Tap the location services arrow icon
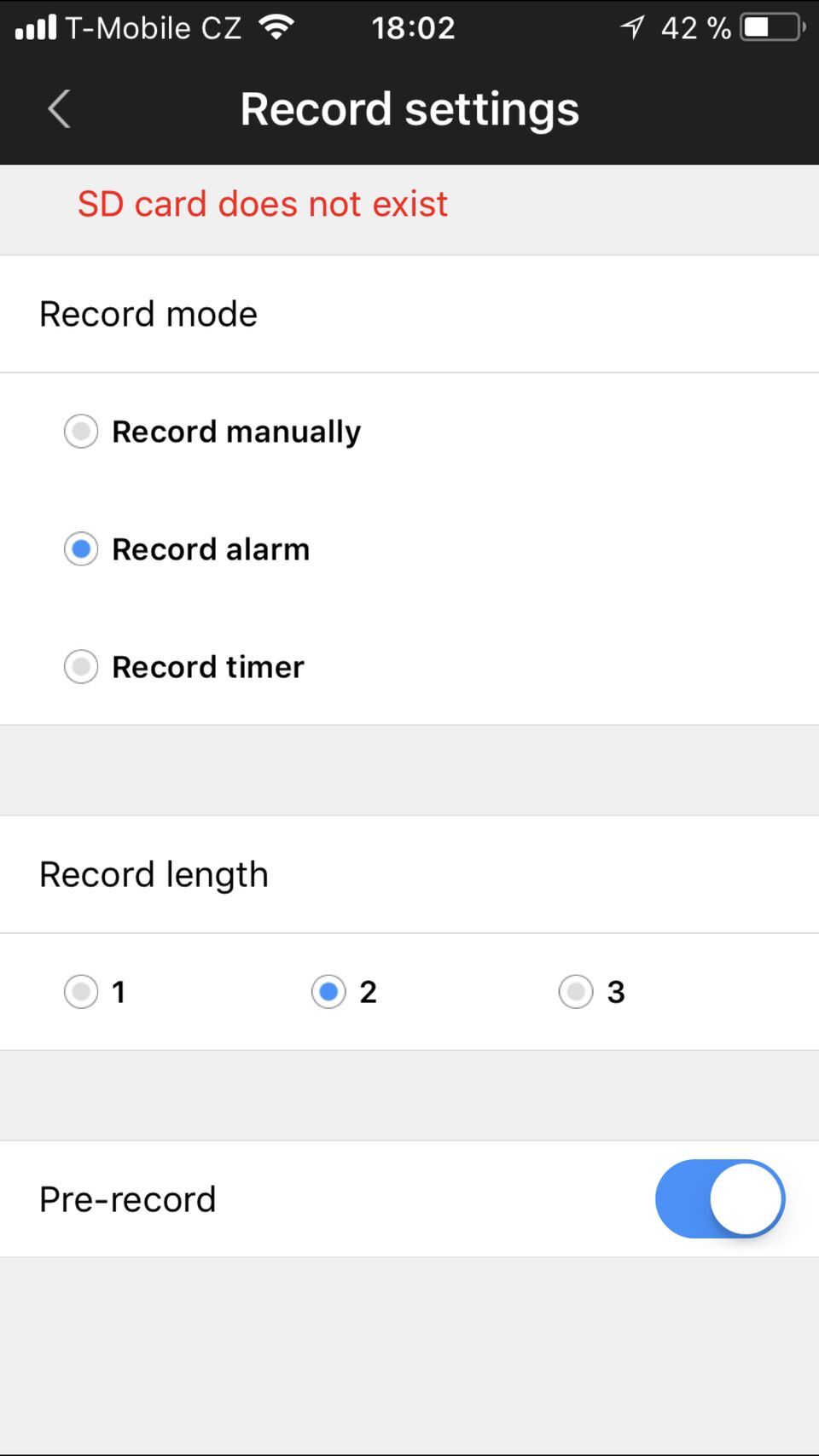The height and width of the screenshot is (1456, 819). (632, 28)
